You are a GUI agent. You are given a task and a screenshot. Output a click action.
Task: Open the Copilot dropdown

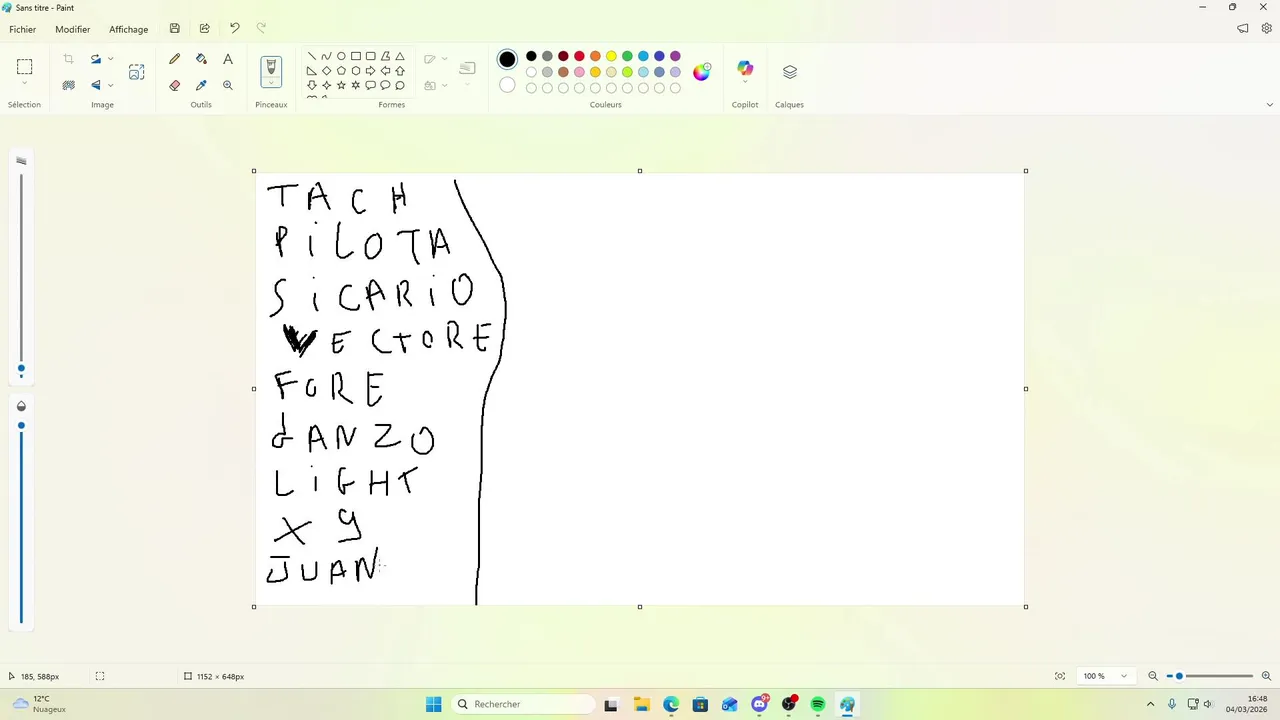pos(745,84)
